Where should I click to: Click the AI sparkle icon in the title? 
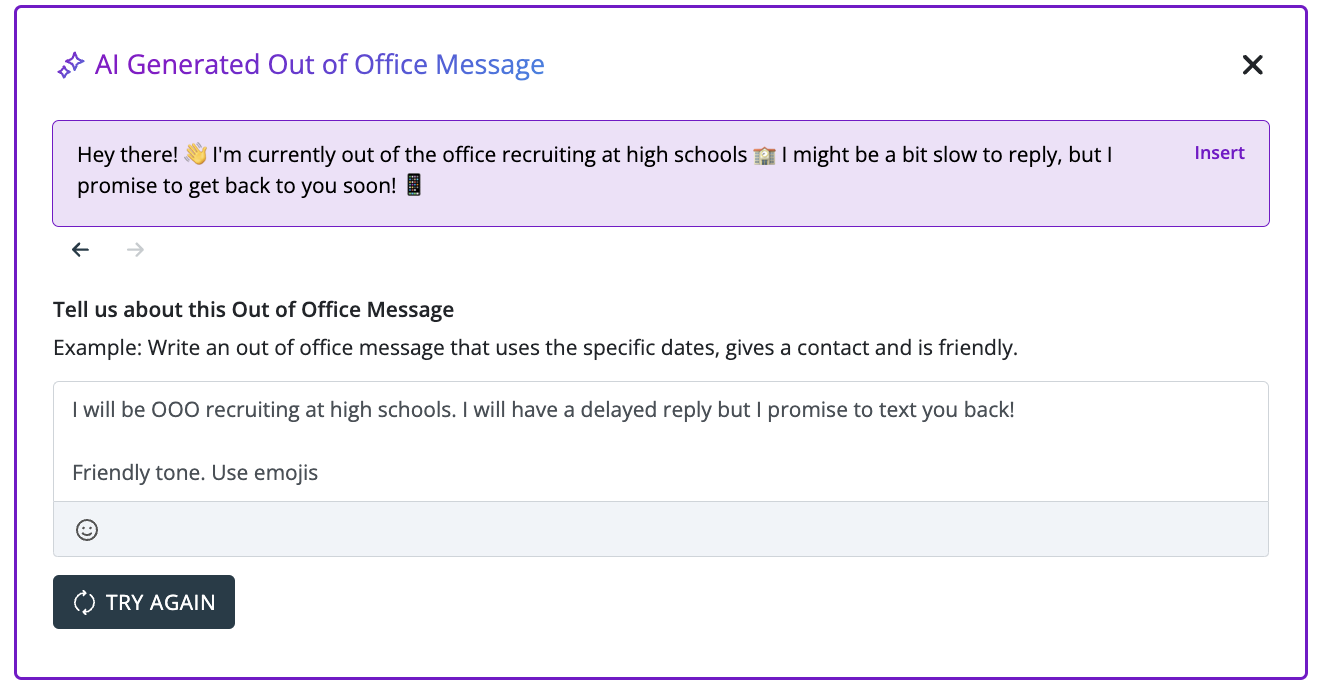(x=70, y=66)
